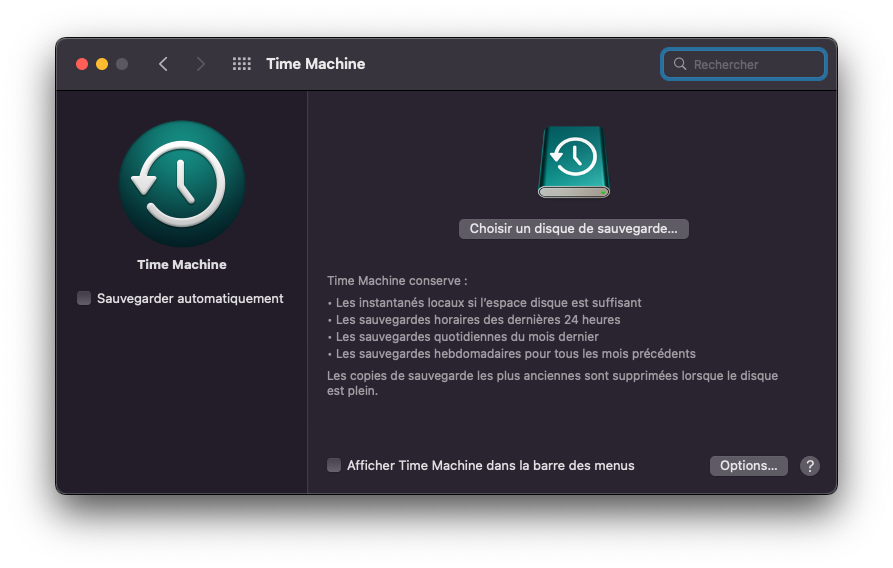Click line 'Les sauvegardes quotidiennes du mois dernier'
The image size is (893, 568).
coord(467,337)
